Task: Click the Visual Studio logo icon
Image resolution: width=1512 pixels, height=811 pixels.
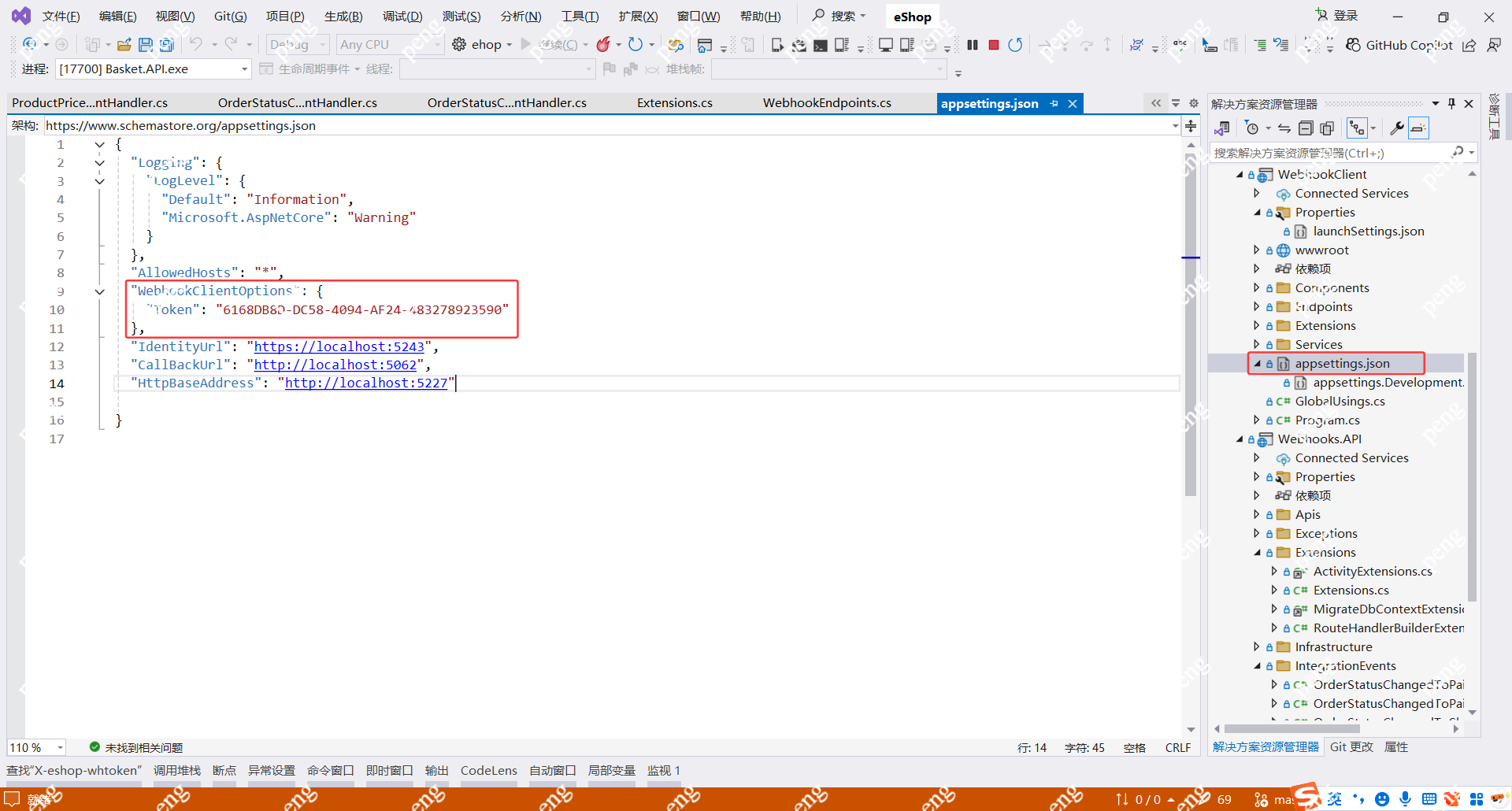Action: click(x=21, y=16)
